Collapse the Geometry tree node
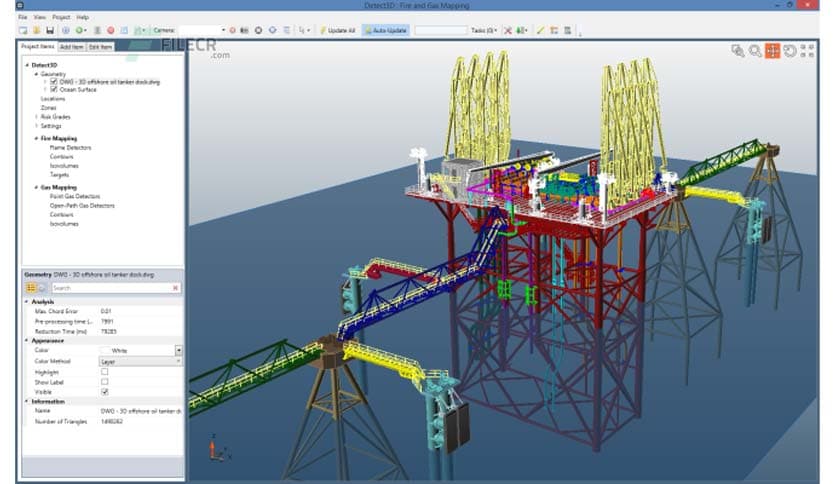Screen dimensions: 836x484 click(x=36, y=74)
